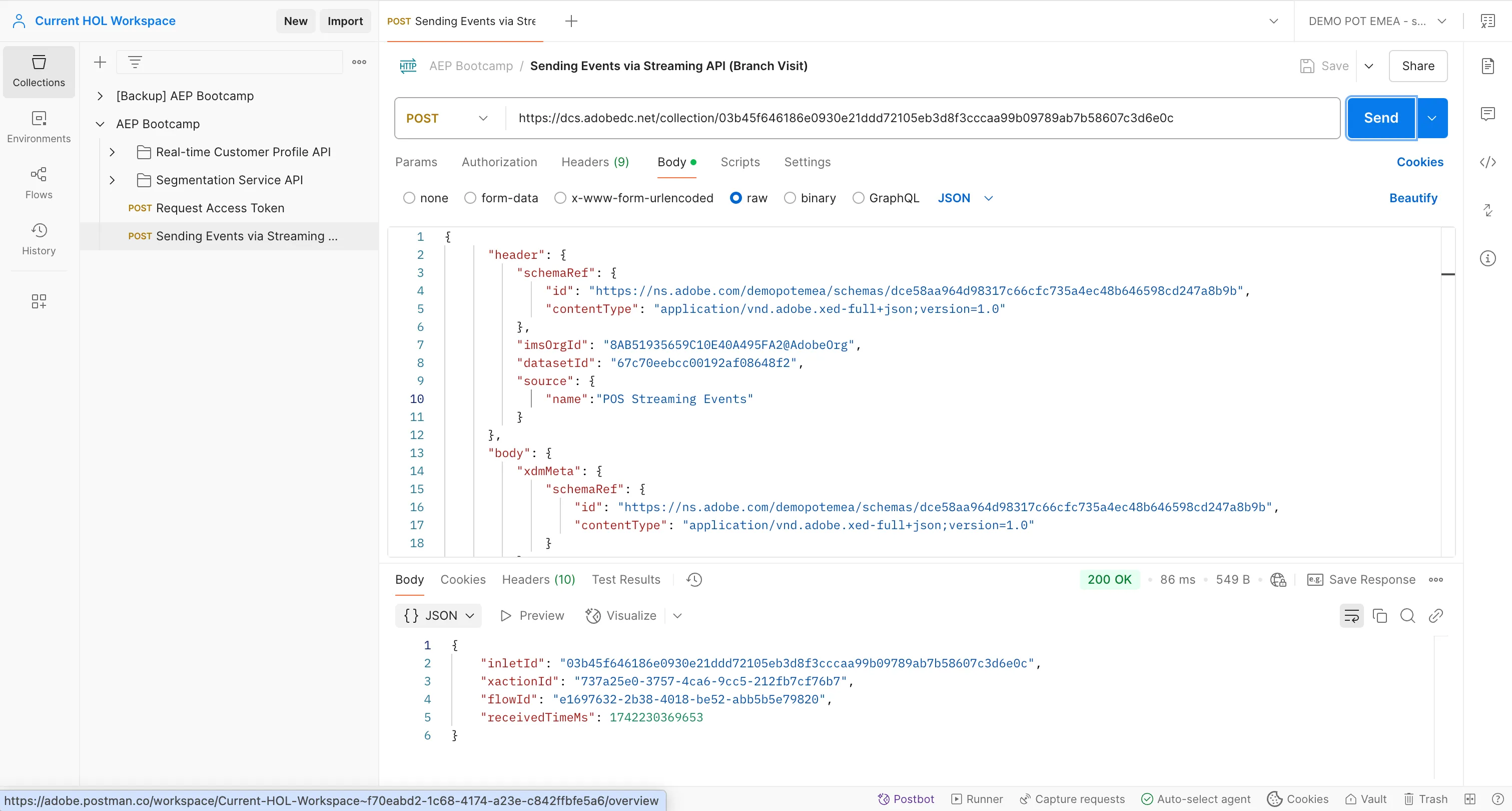The image size is (1512, 811).
Task: Click the plus icon to create a collection
Action: pos(100,62)
